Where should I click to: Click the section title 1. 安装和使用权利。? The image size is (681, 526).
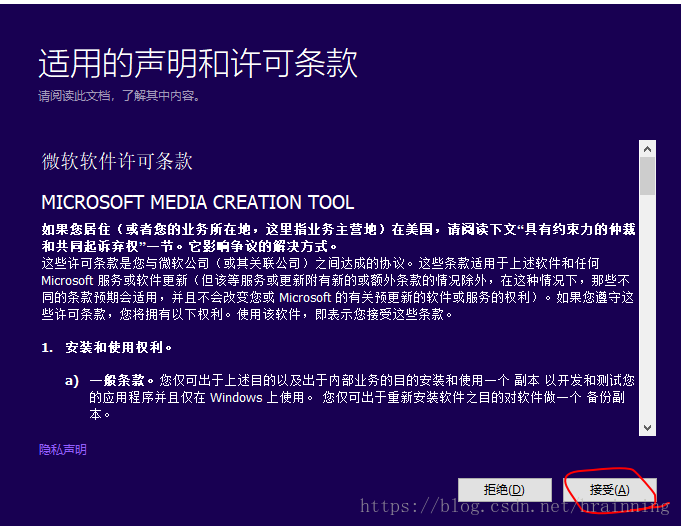[106, 347]
